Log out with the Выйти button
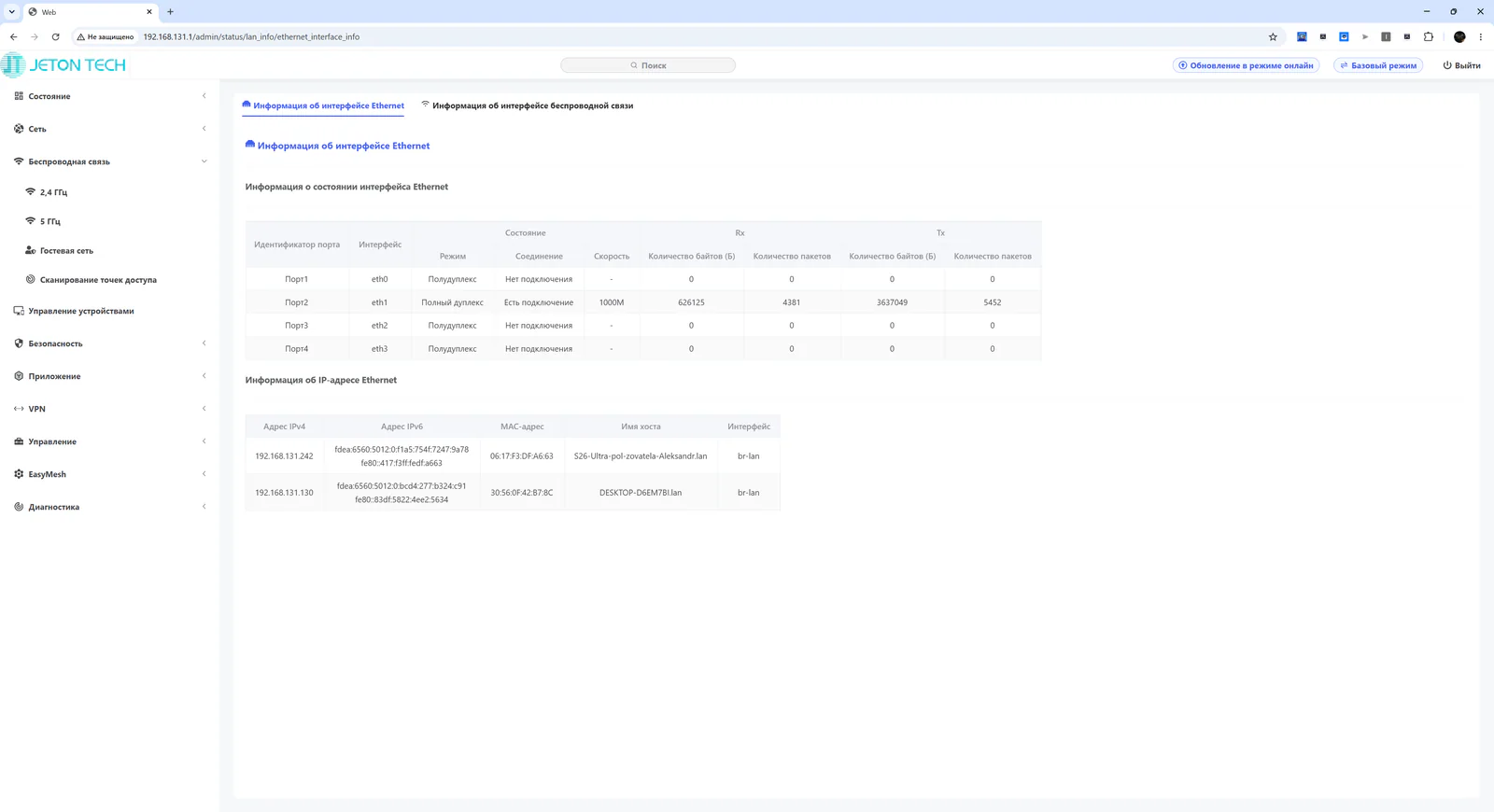The width and height of the screenshot is (1494, 812). tap(1462, 65)
